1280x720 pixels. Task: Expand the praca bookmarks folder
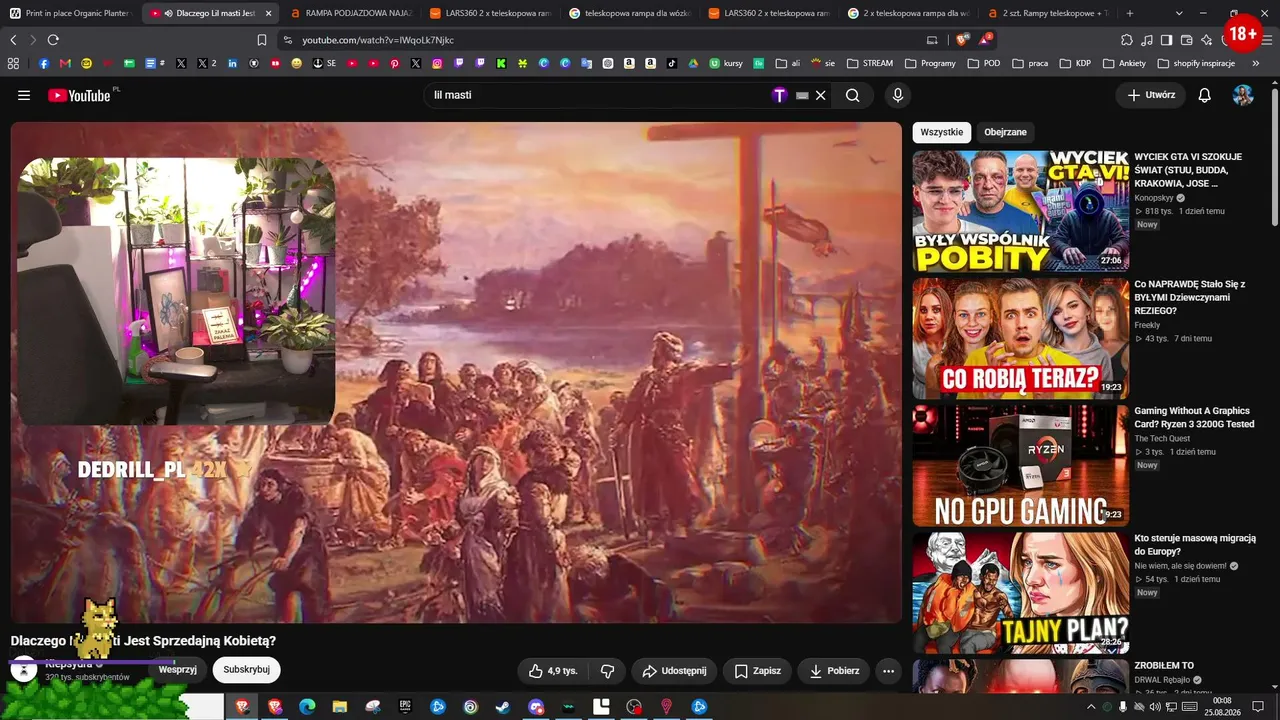click(1030, 63)
